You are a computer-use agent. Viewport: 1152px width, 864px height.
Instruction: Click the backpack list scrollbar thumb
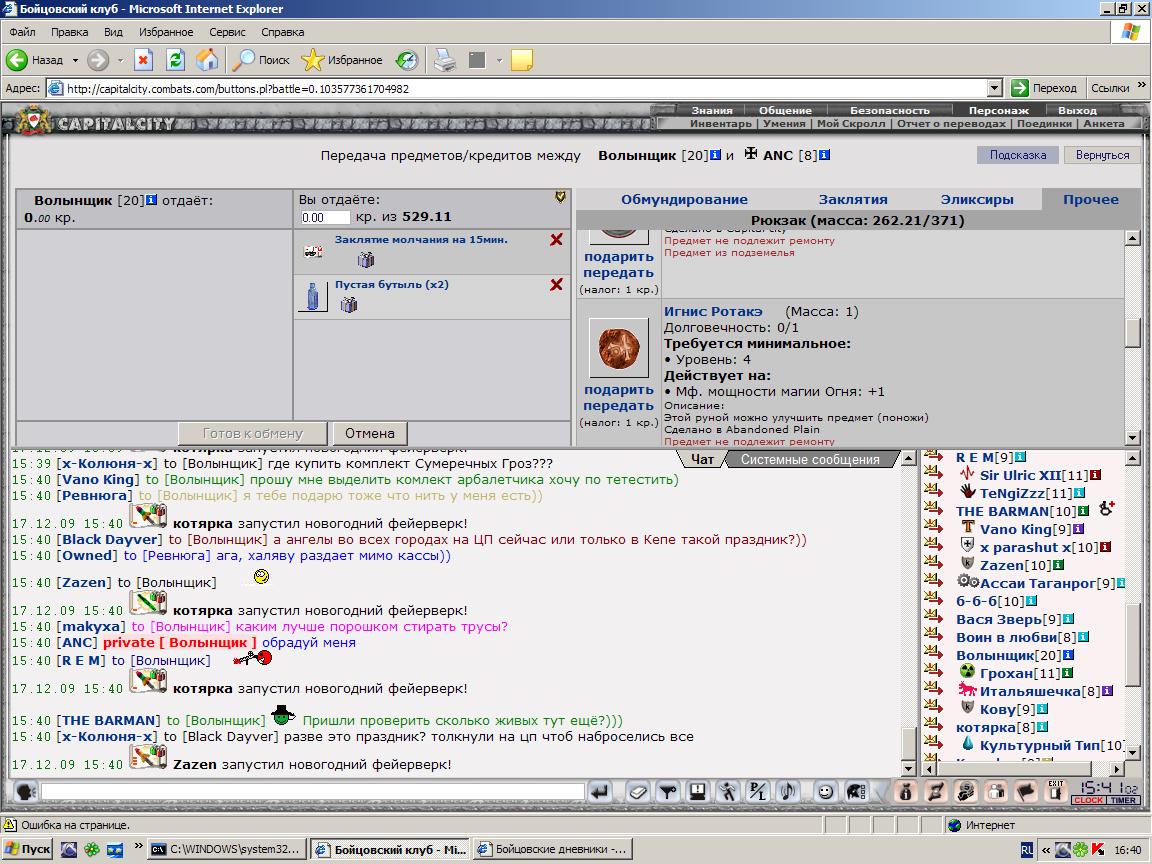click(1132, 332)
